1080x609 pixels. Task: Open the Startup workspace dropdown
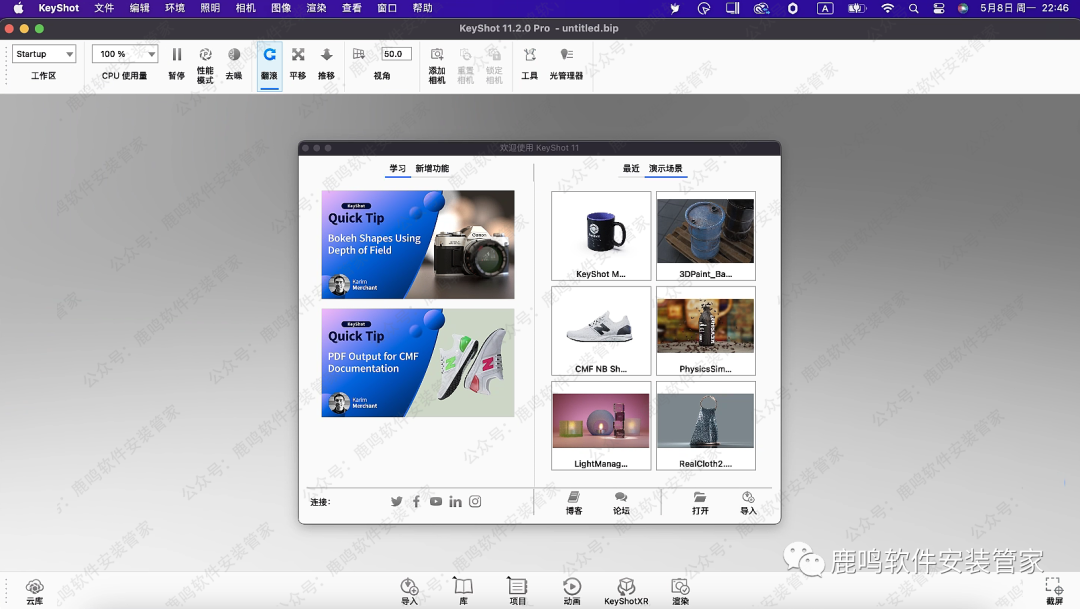pyautogui.click(x=44, y=54)
